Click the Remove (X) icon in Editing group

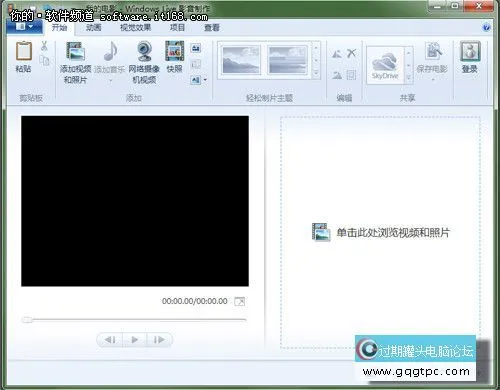coord(351,53)
